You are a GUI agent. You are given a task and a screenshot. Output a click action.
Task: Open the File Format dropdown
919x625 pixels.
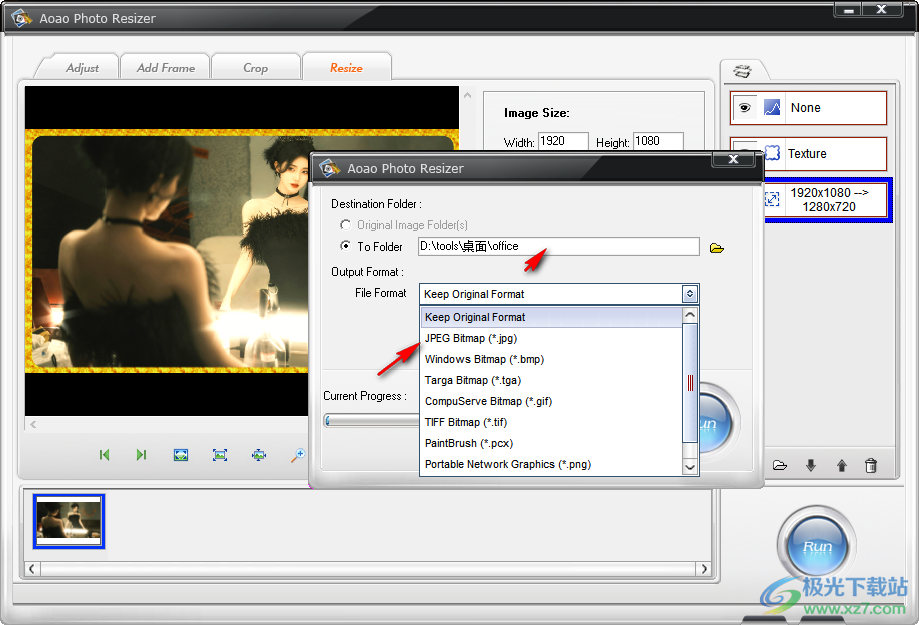689,293
